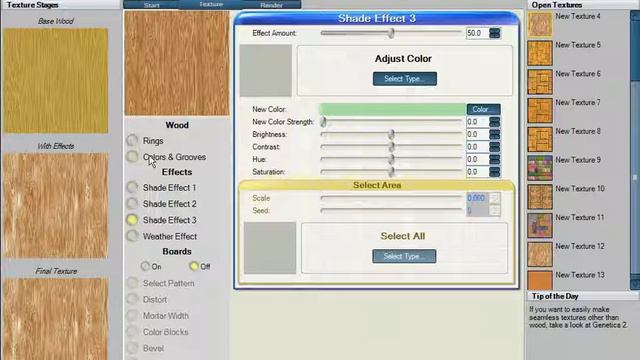This screenshot has width=640, height=360.
Task: Select New Texture 13 thumbnail
Action: point(540,280)
